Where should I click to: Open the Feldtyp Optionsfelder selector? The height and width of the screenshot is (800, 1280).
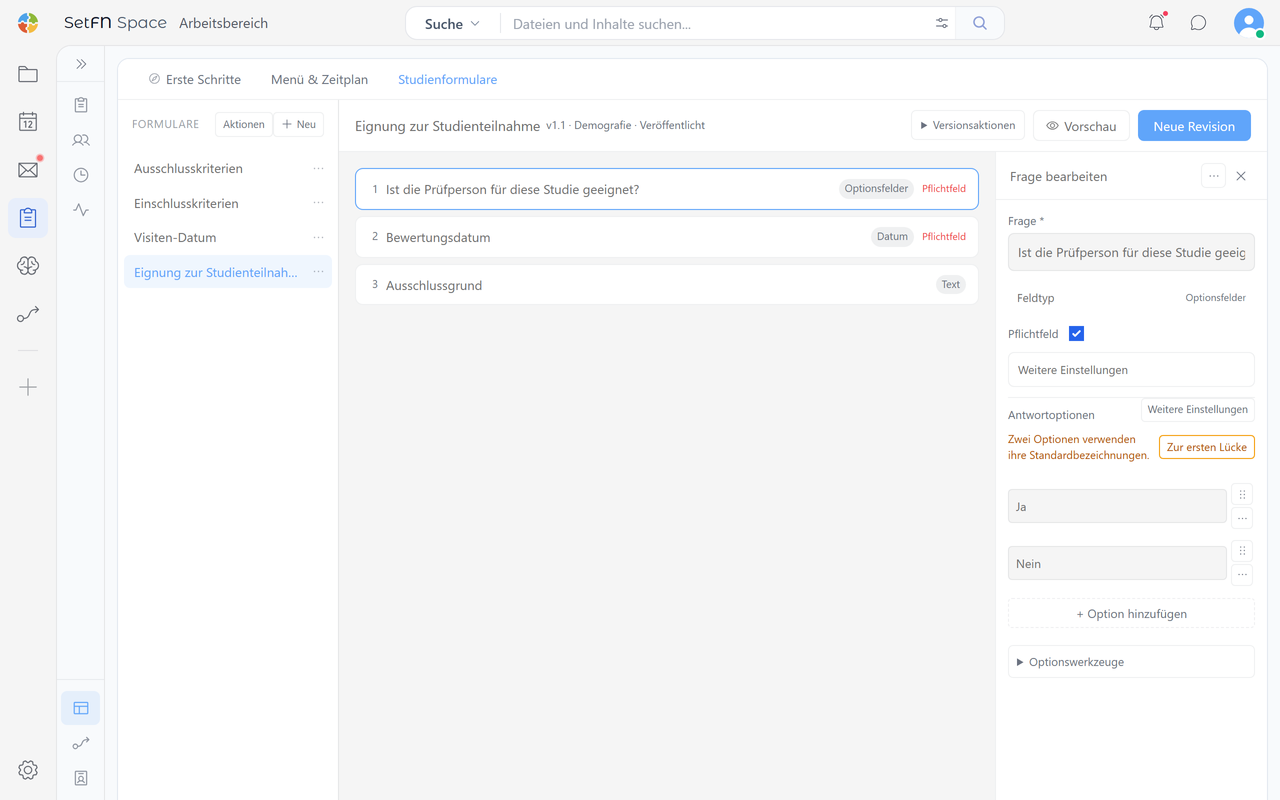point(1131,298)
